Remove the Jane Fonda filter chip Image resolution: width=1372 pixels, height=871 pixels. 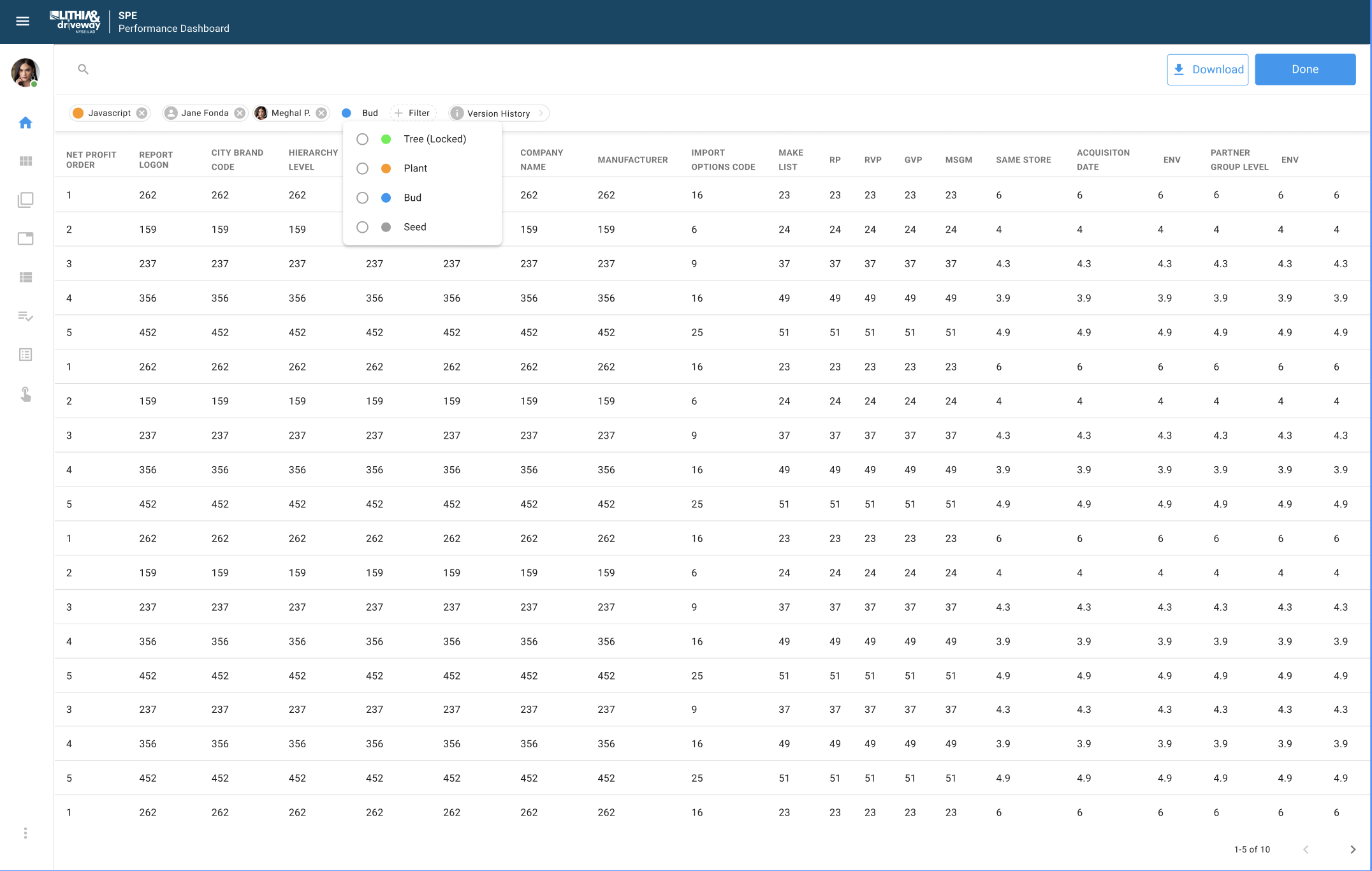240,113
